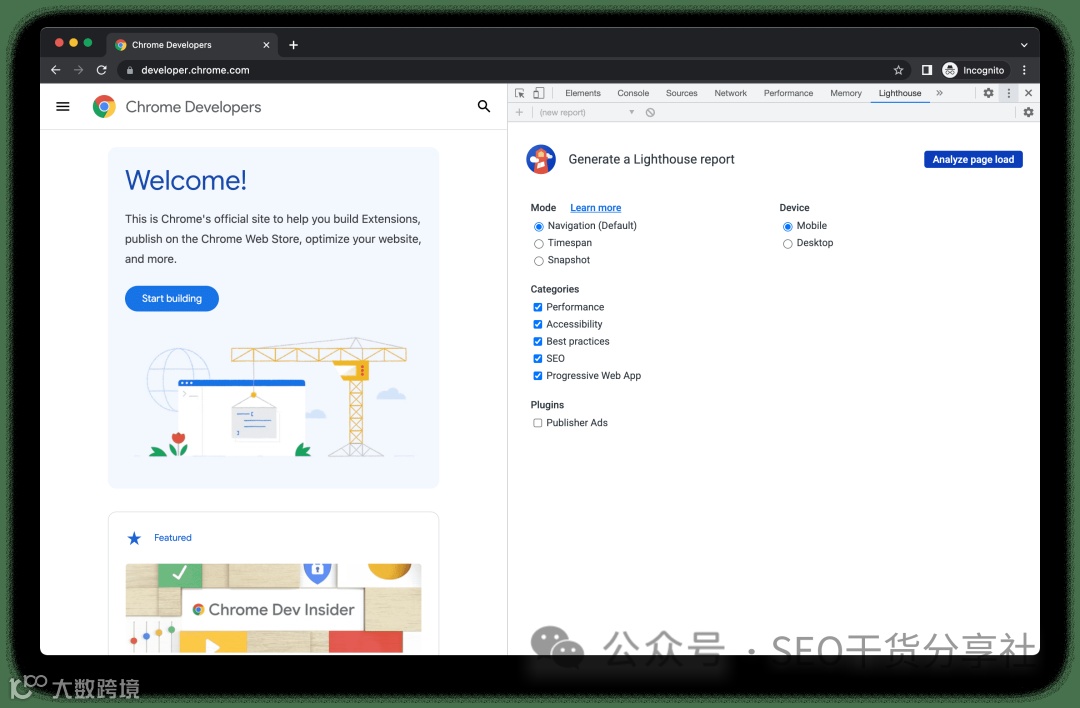
Task: Uncheck the Accessibility category
Action: 538,324
